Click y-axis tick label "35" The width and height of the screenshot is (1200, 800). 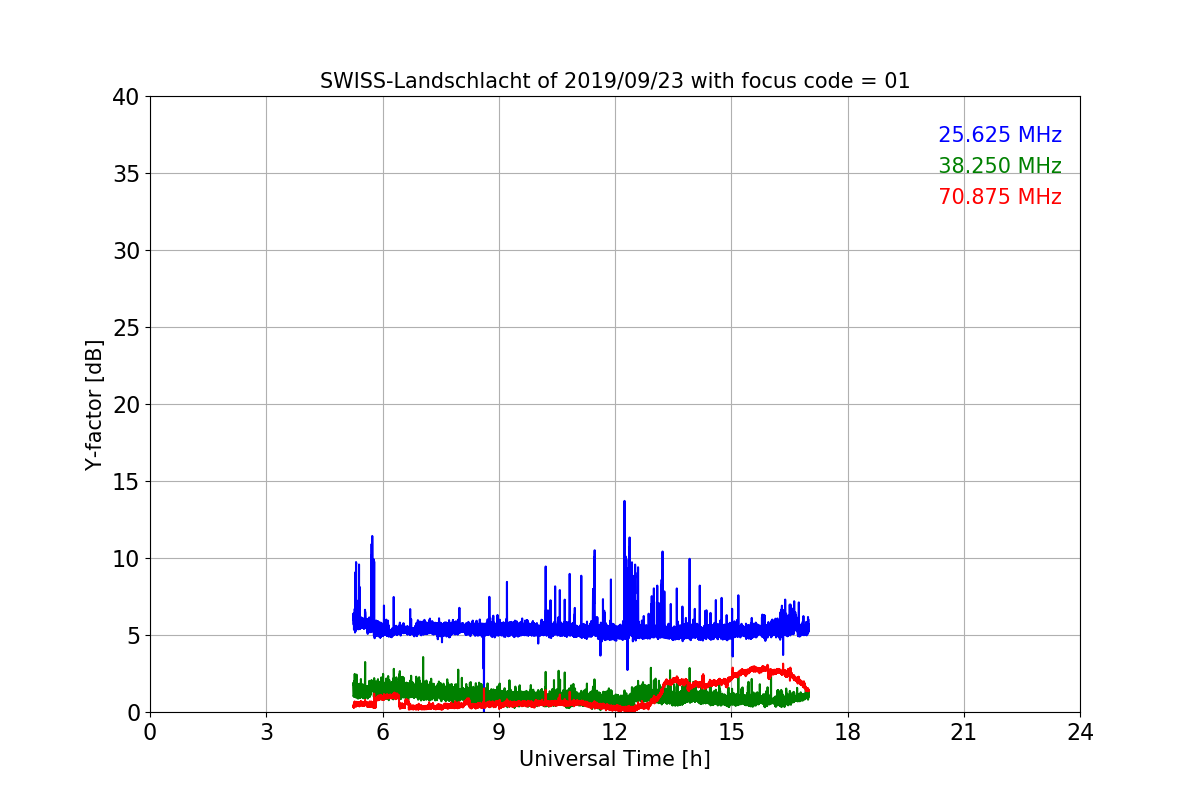[x=125, y=174]
